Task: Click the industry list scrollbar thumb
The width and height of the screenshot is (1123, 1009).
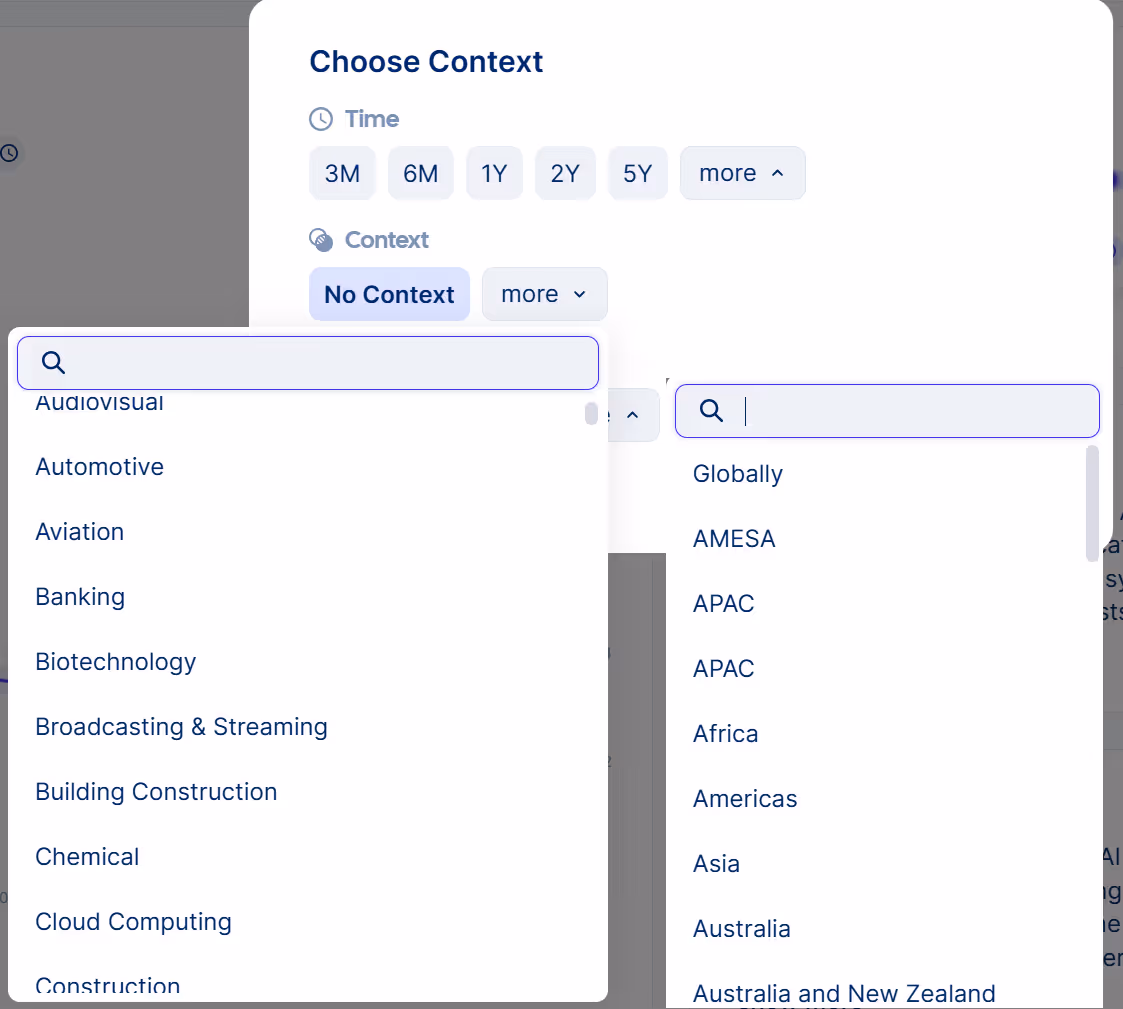Action: [591, 413]
